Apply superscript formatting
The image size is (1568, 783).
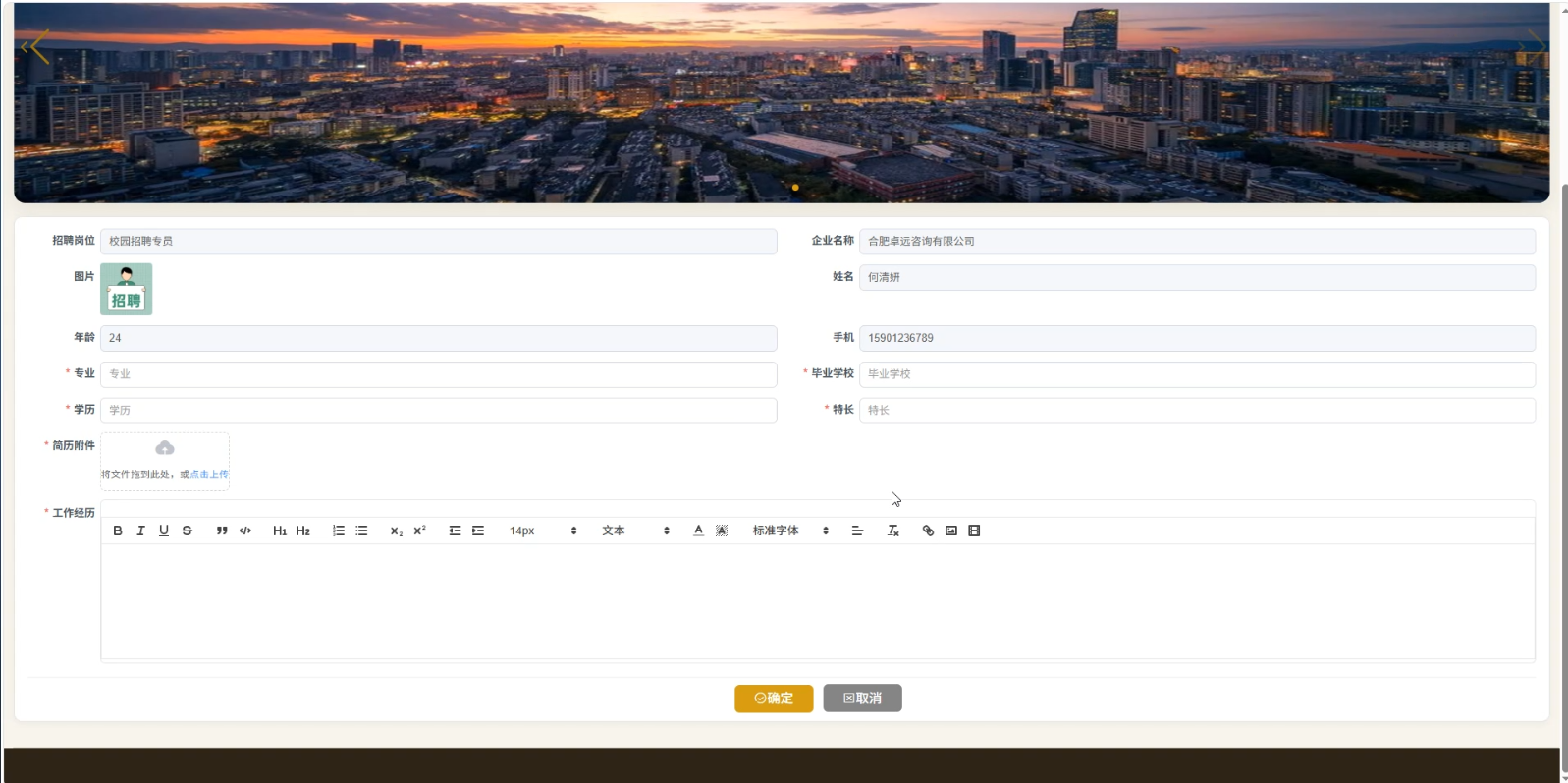419,531
